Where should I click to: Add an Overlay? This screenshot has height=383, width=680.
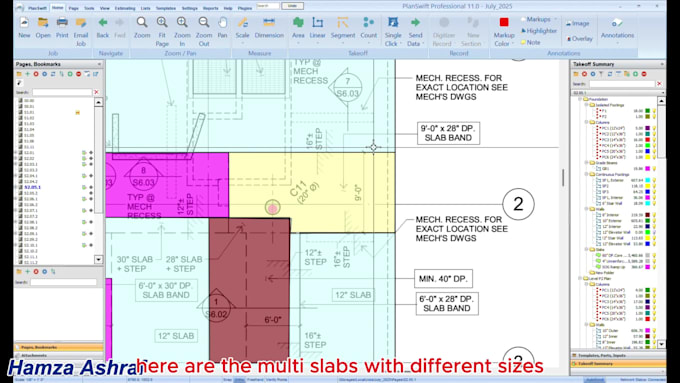click(x=579, y=39)
